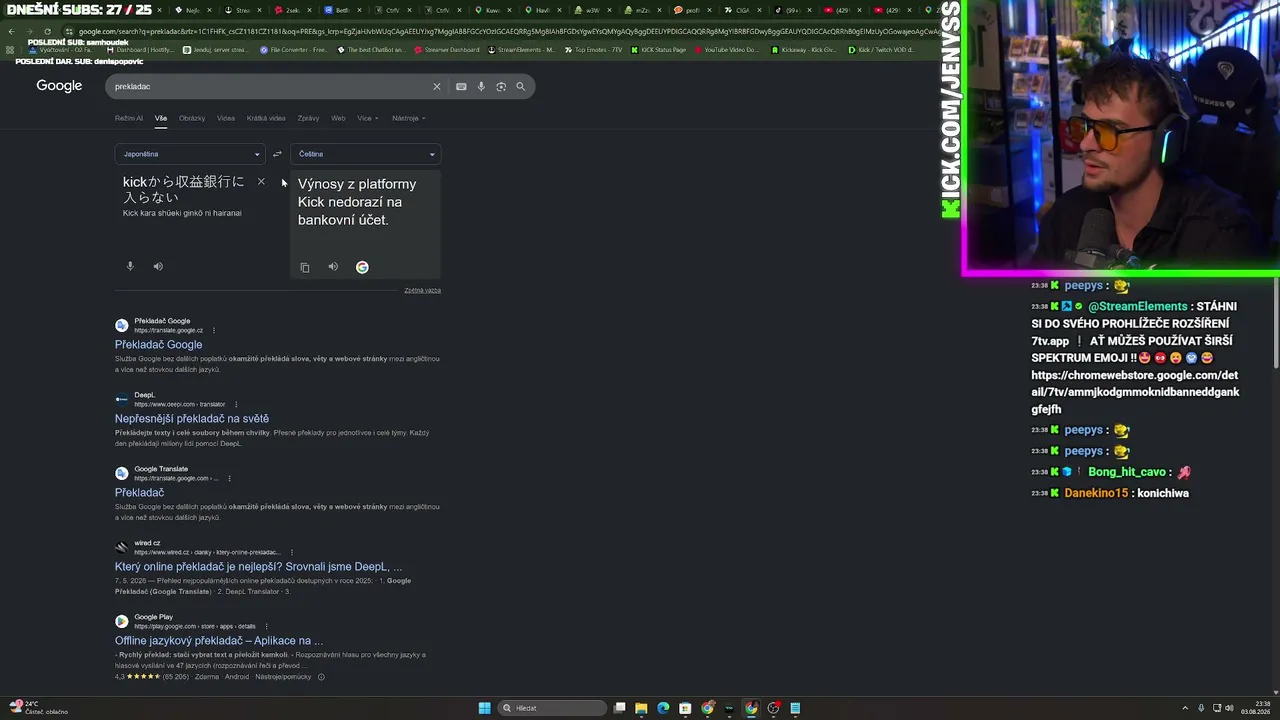Open Google Lens image search
The image size is (1280, 720).
[x=501, y=86]
